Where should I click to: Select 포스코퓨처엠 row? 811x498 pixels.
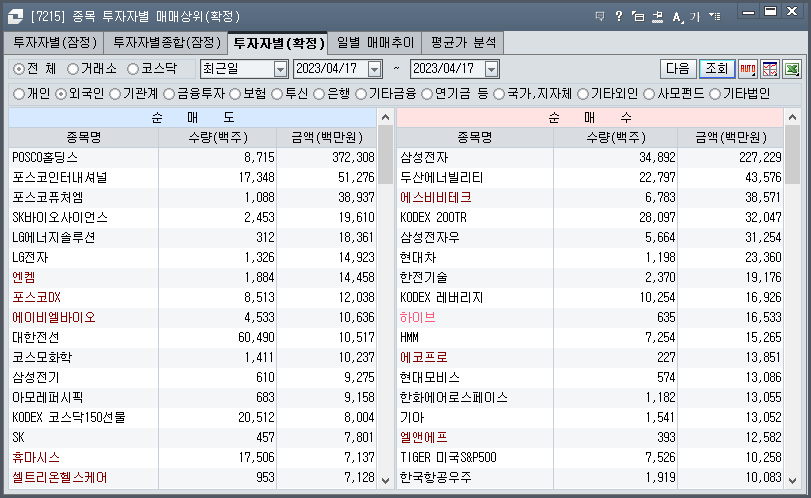click(193, 198)
